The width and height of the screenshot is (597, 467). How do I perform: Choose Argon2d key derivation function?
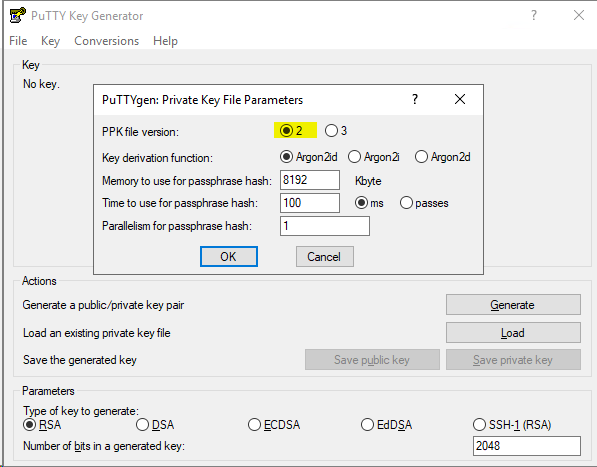coord(443,157)
